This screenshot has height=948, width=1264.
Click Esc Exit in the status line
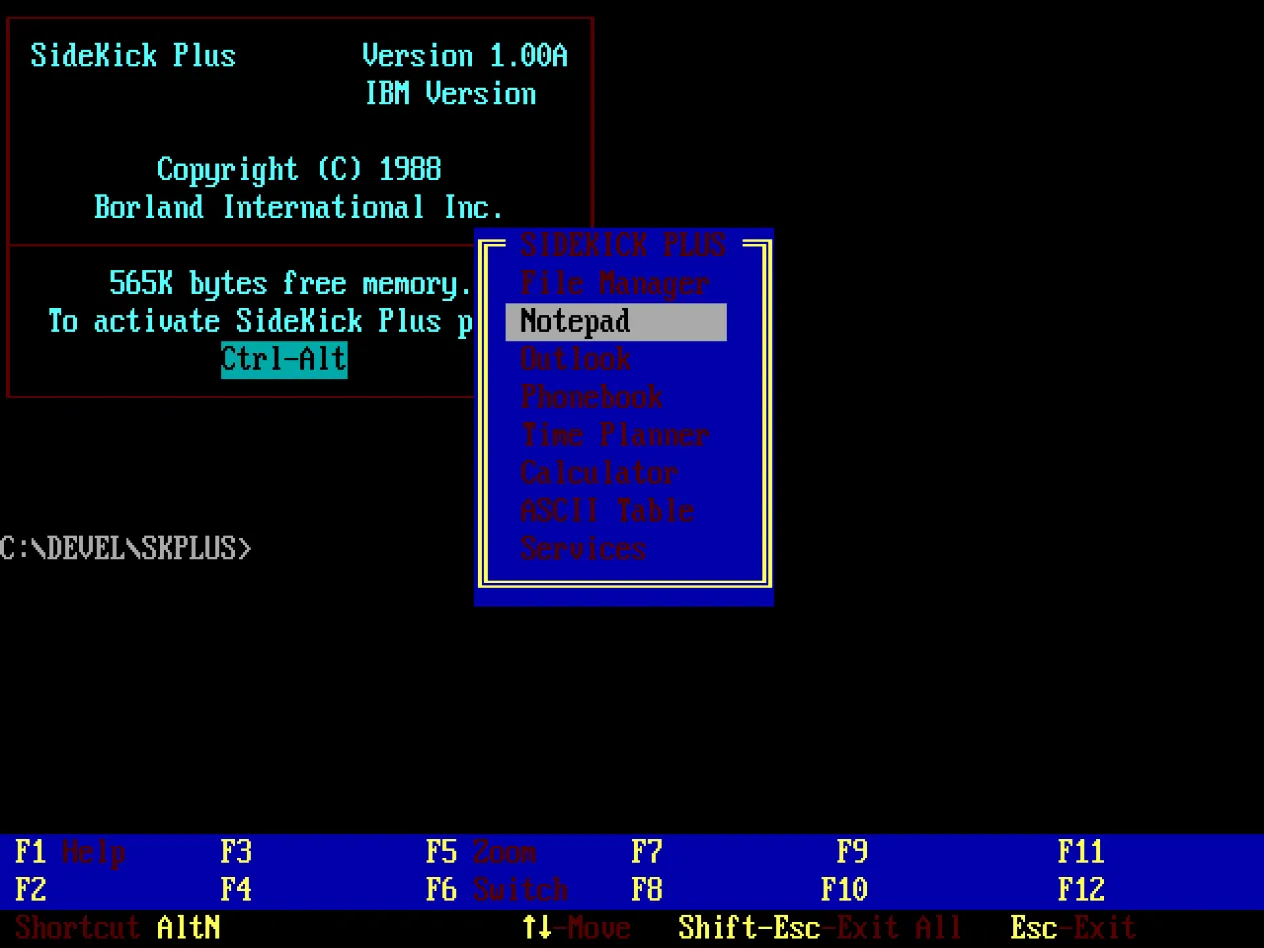tap(1073, 928)
